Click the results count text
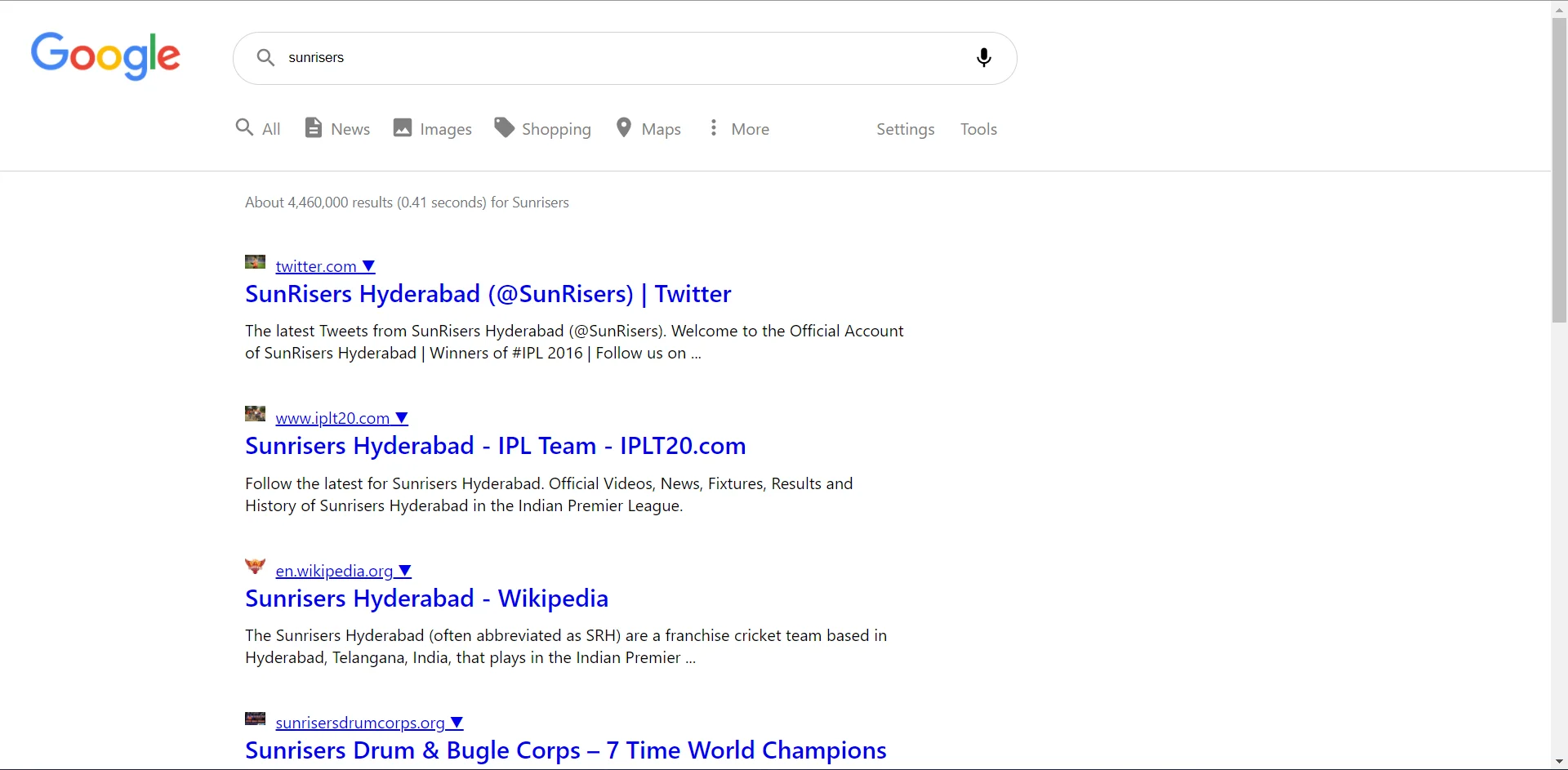This screenshot has height=770, width=1568. click(x=407, y=203)
